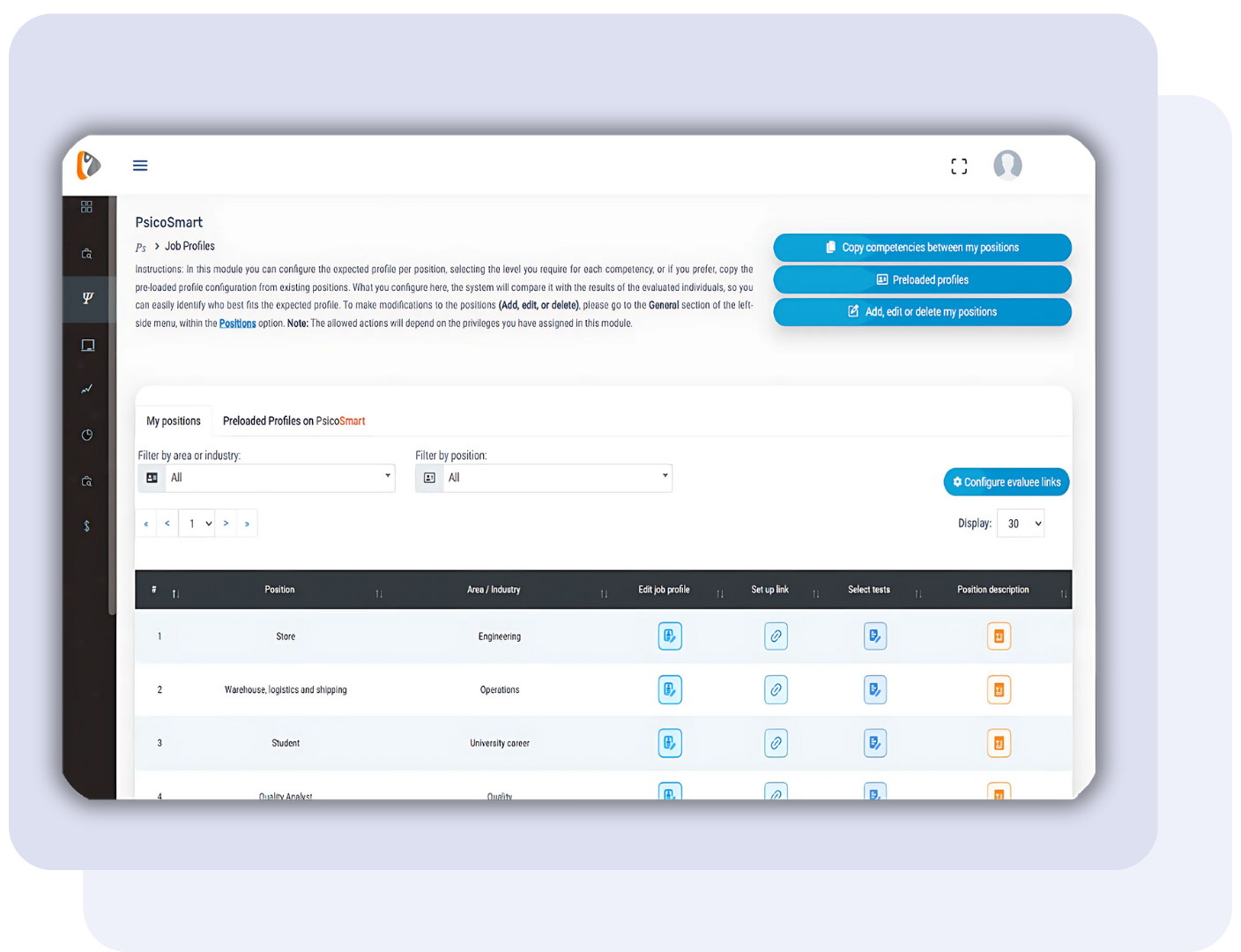This screenshot has height=952, width=1241.
Task: Open the user profile avatar
Action: 1007,166
